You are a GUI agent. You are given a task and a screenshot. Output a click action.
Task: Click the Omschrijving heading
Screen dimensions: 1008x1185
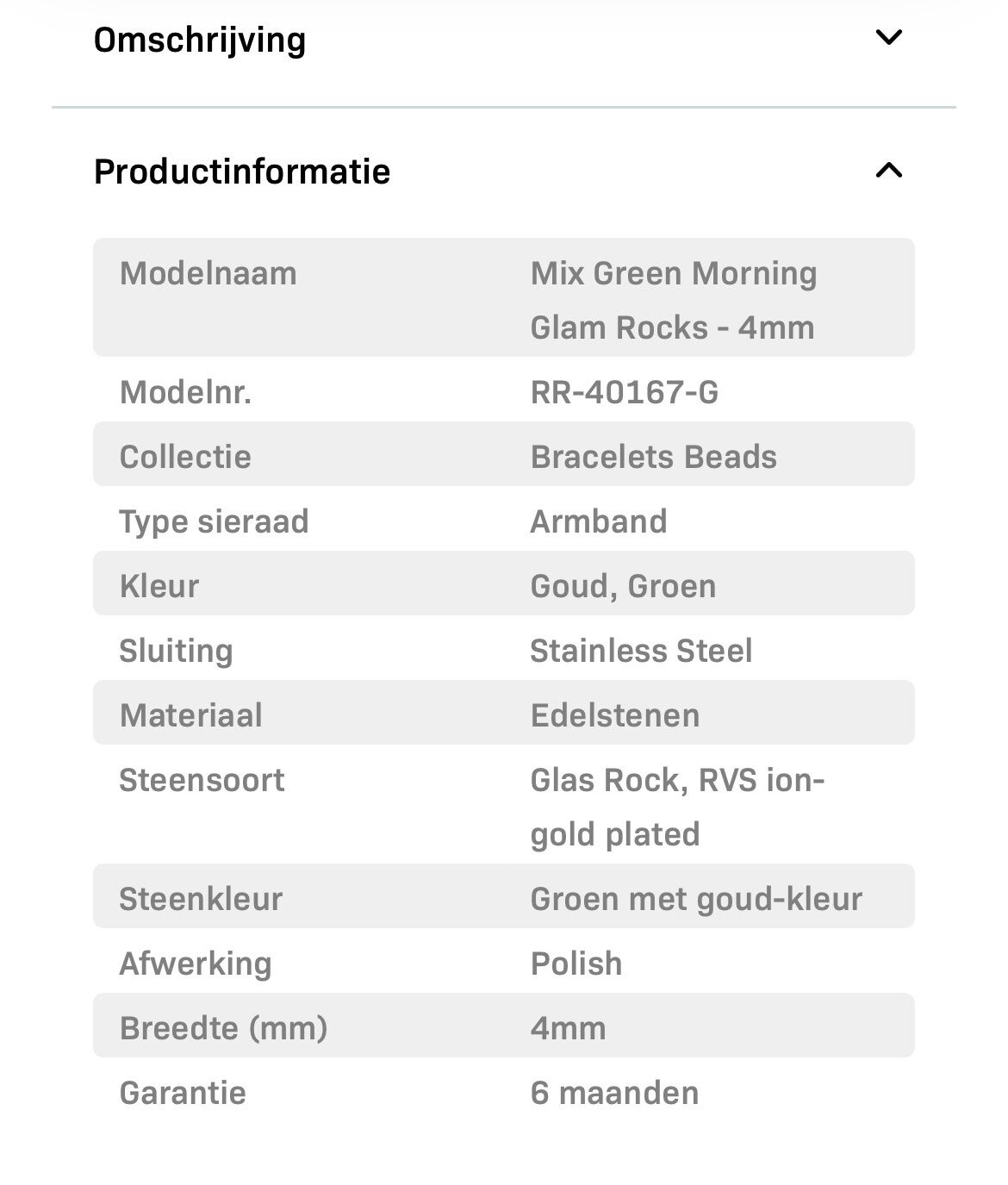coord(200,40)
